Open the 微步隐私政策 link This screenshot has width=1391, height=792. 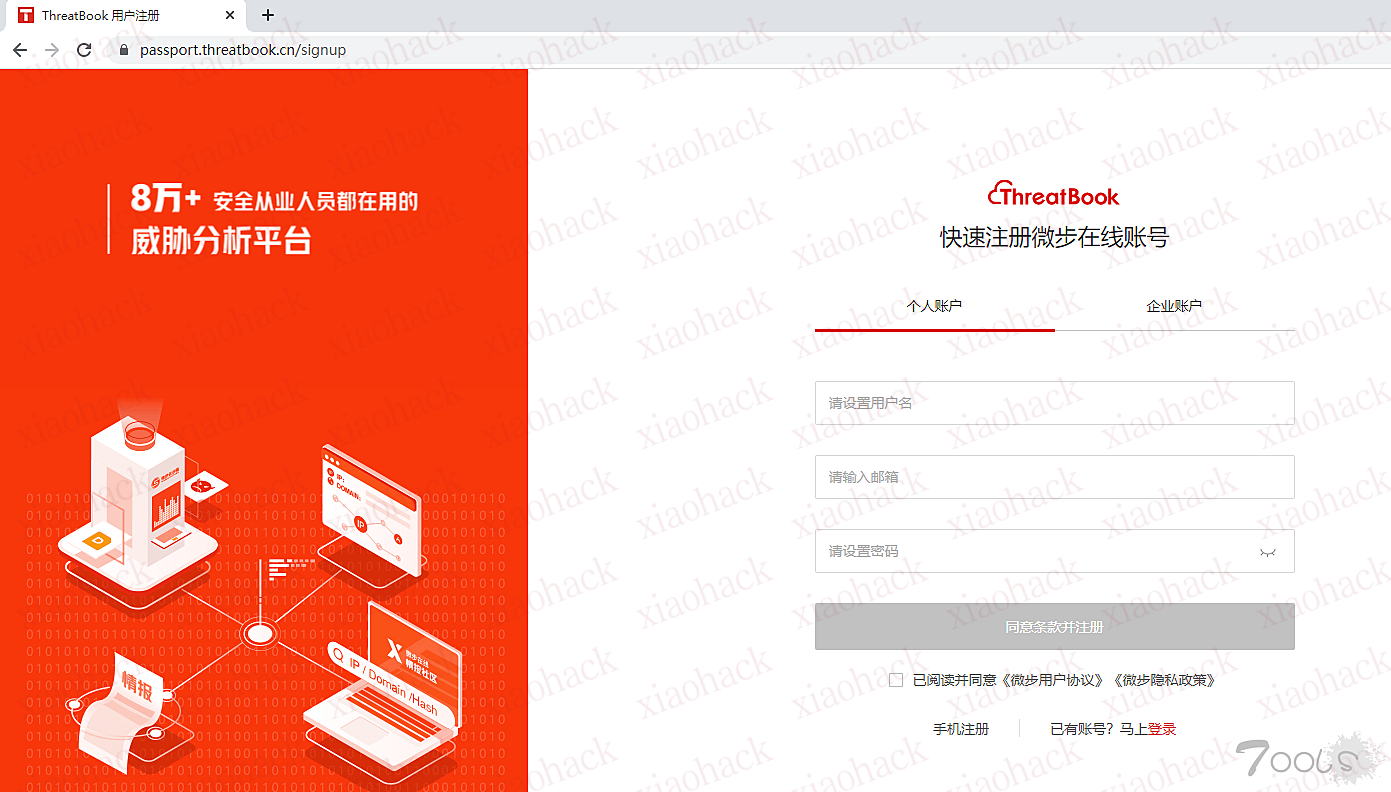pos(1166,680)
